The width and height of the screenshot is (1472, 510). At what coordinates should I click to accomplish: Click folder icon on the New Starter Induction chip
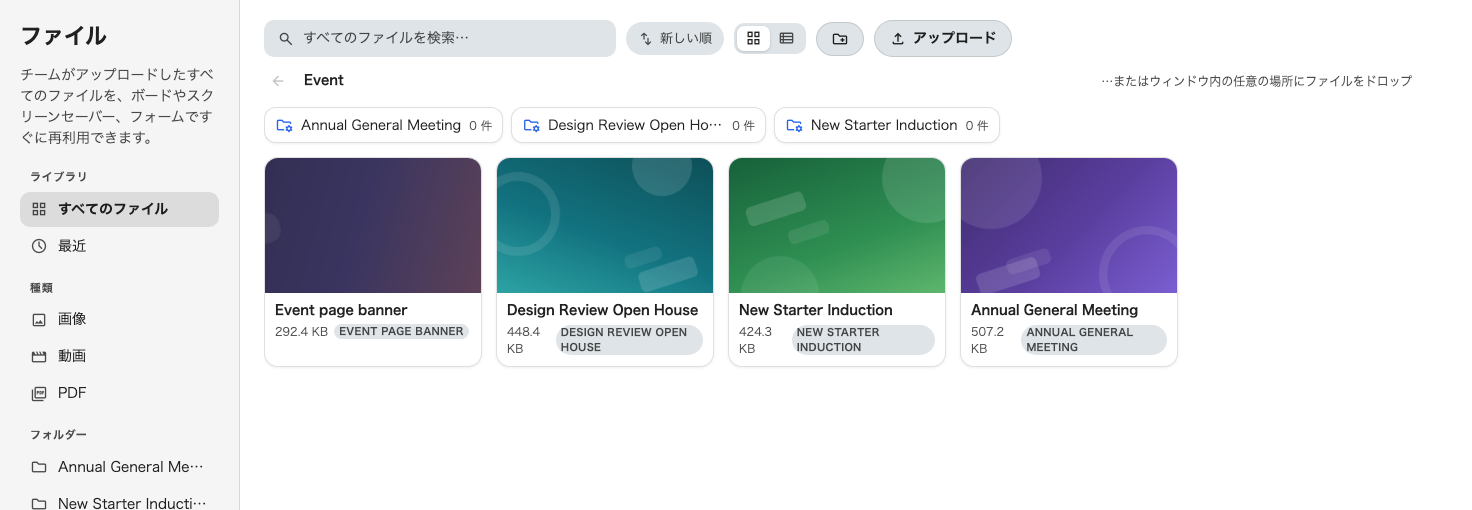(x=794, y=125)
